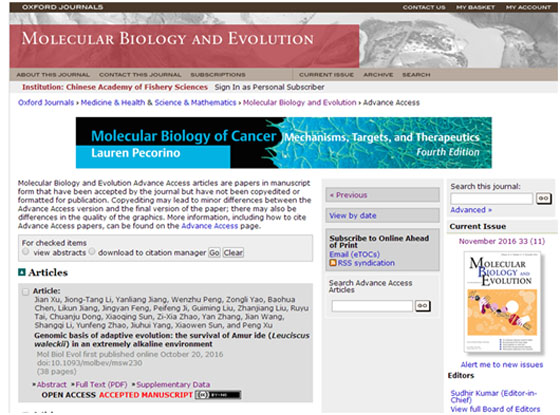Click Alert me to new issues
Viewport: 560px width, 415px height.
[502, 365]
